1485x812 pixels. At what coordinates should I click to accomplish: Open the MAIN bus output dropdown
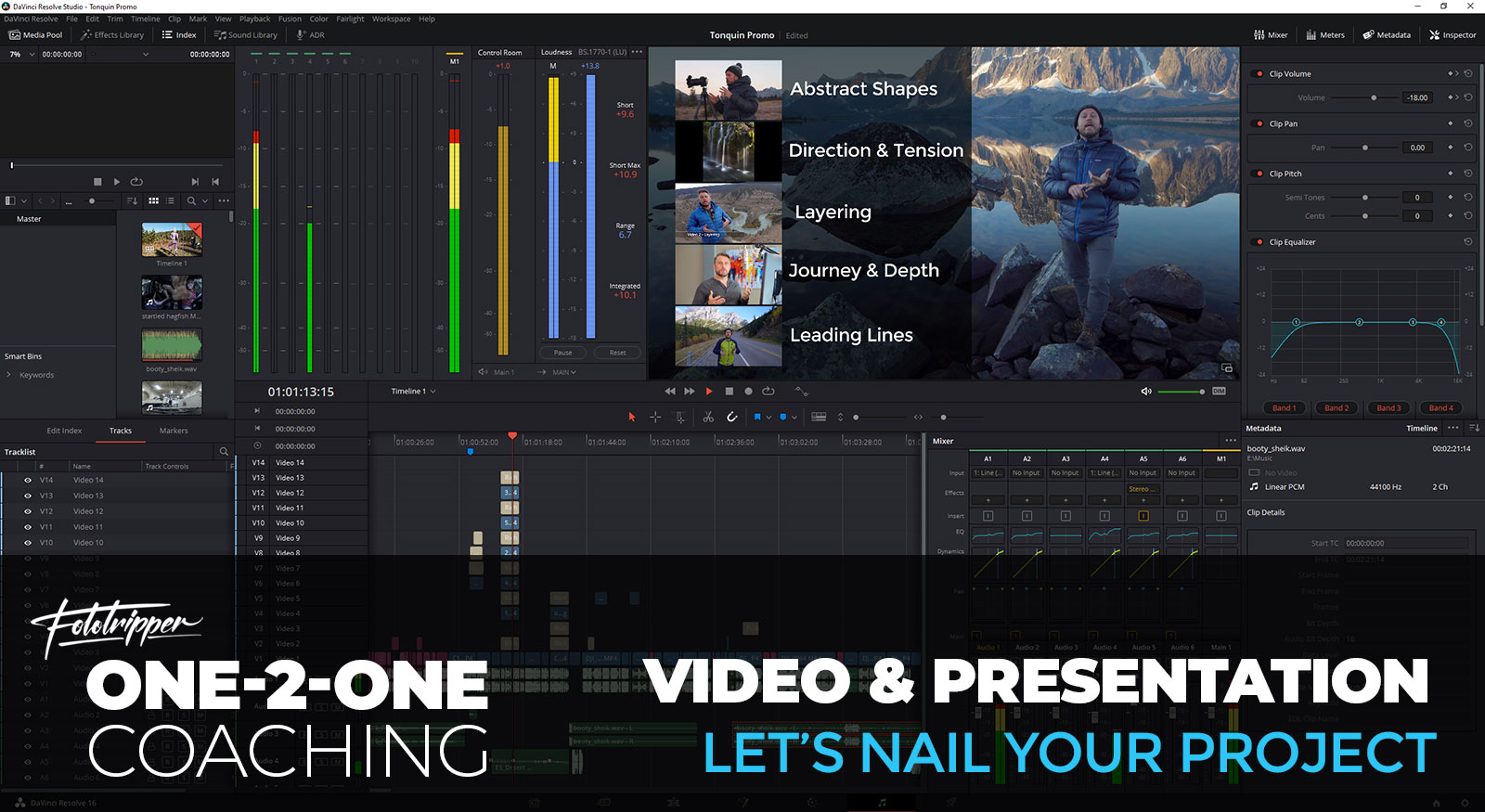tap(564, 372)
